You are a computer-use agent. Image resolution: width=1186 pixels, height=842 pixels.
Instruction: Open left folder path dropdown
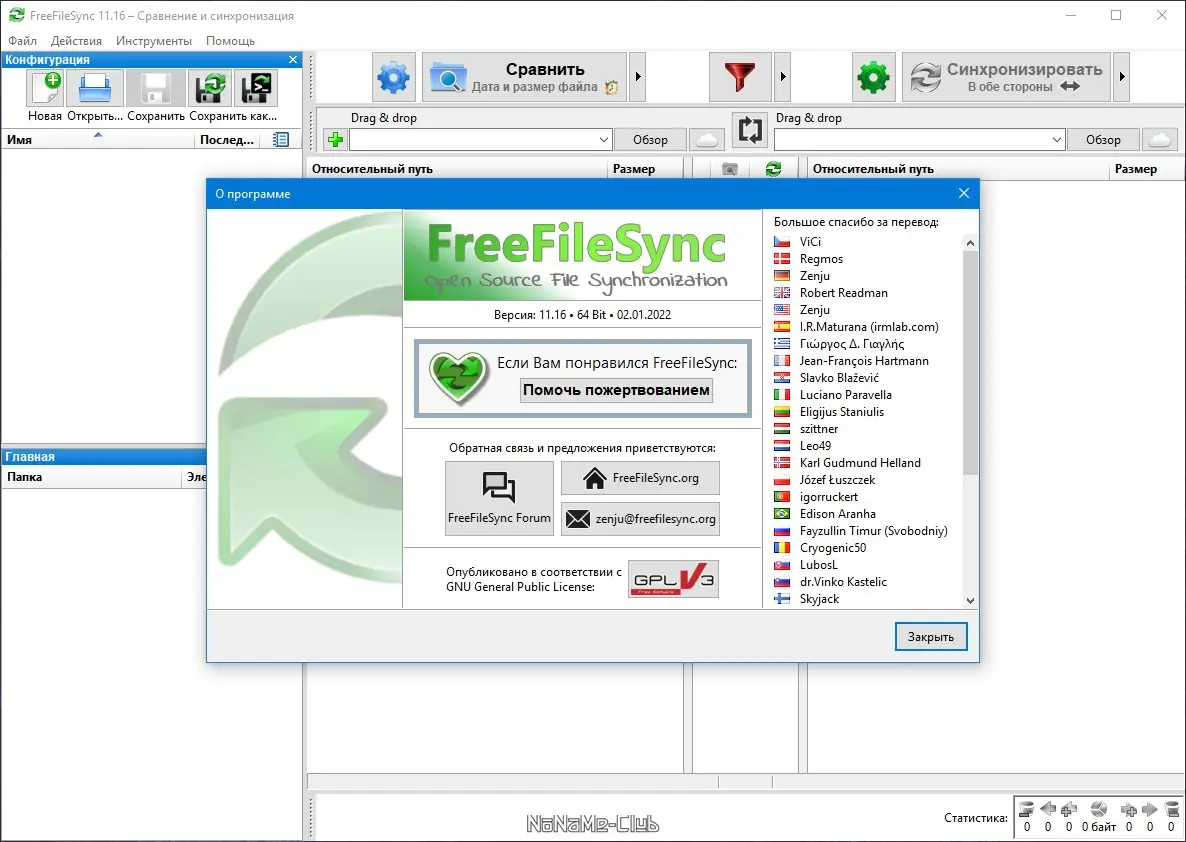603,139
